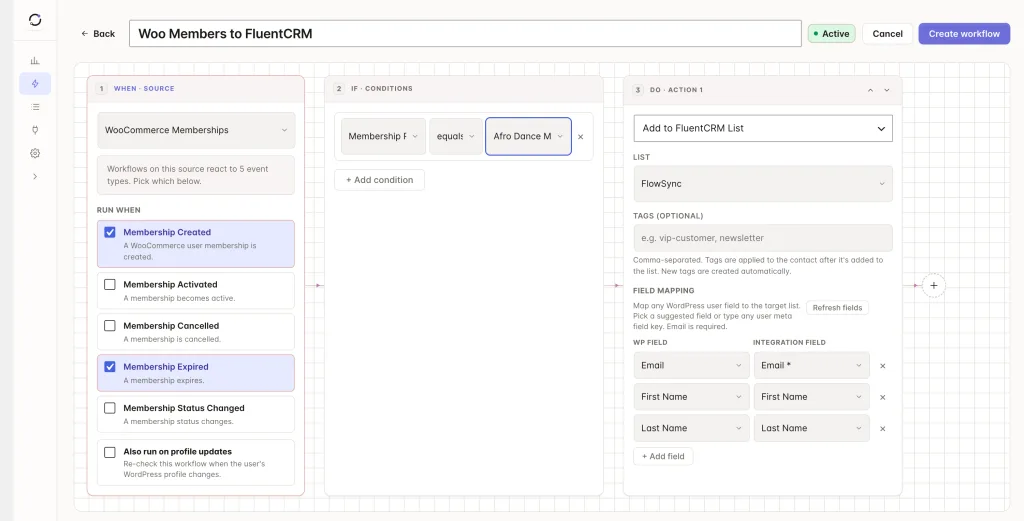Screen dimensions: 1024x521
Task: Enable the Membership Status Changed checkbox
Action: coord(110,407)
